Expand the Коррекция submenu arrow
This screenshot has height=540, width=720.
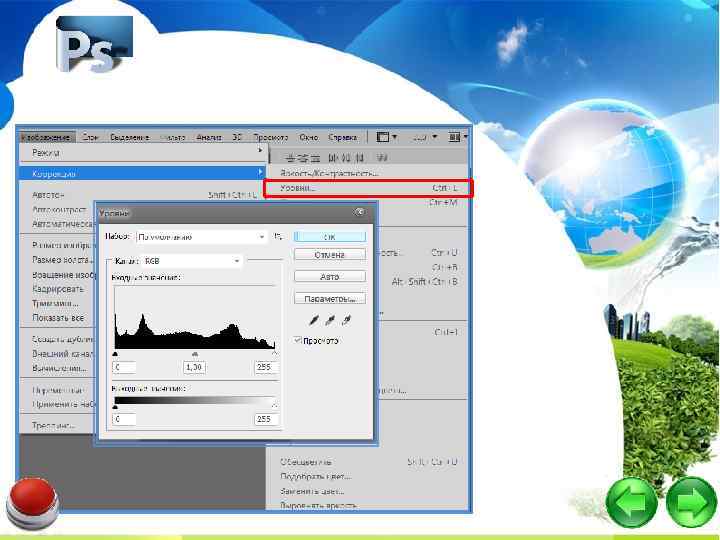(x=260, y=172)
